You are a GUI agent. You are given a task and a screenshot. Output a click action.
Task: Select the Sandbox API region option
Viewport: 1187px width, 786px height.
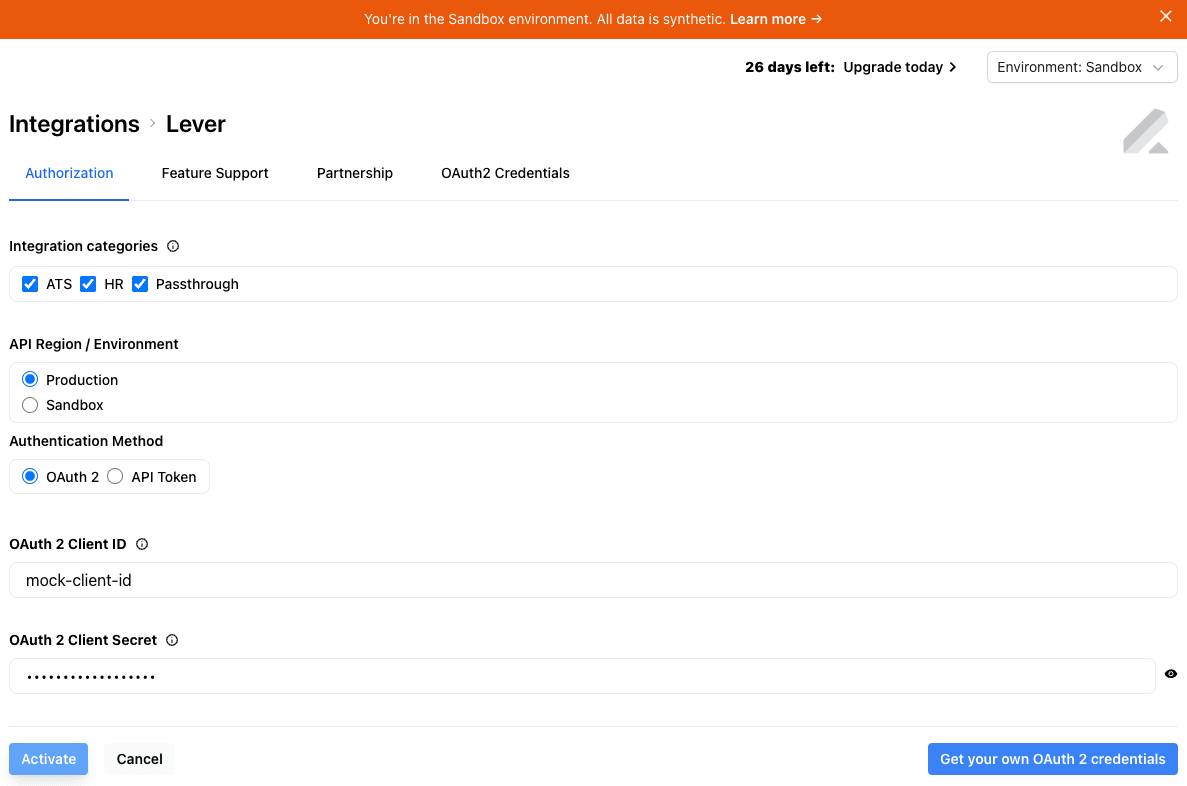pos(29,405)
